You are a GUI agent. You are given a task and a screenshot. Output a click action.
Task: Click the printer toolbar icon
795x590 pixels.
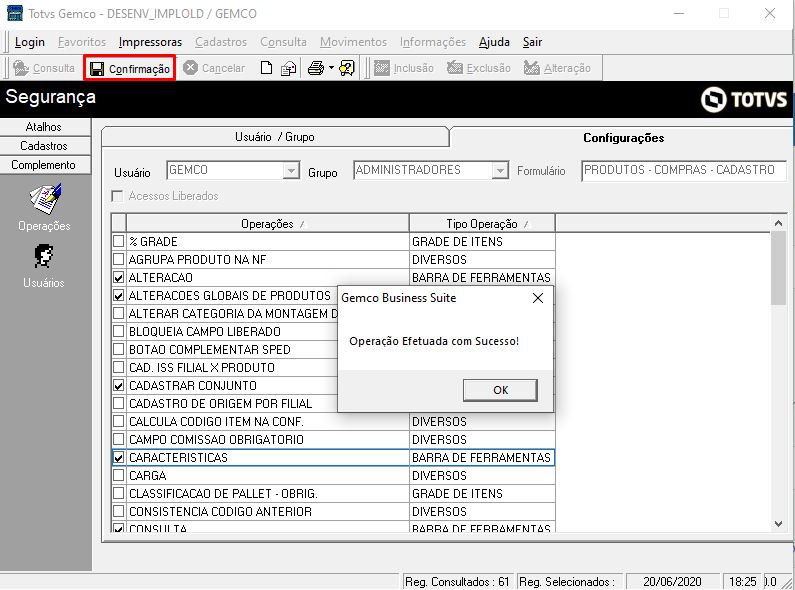pyautogui.click(x=314, y=68)
